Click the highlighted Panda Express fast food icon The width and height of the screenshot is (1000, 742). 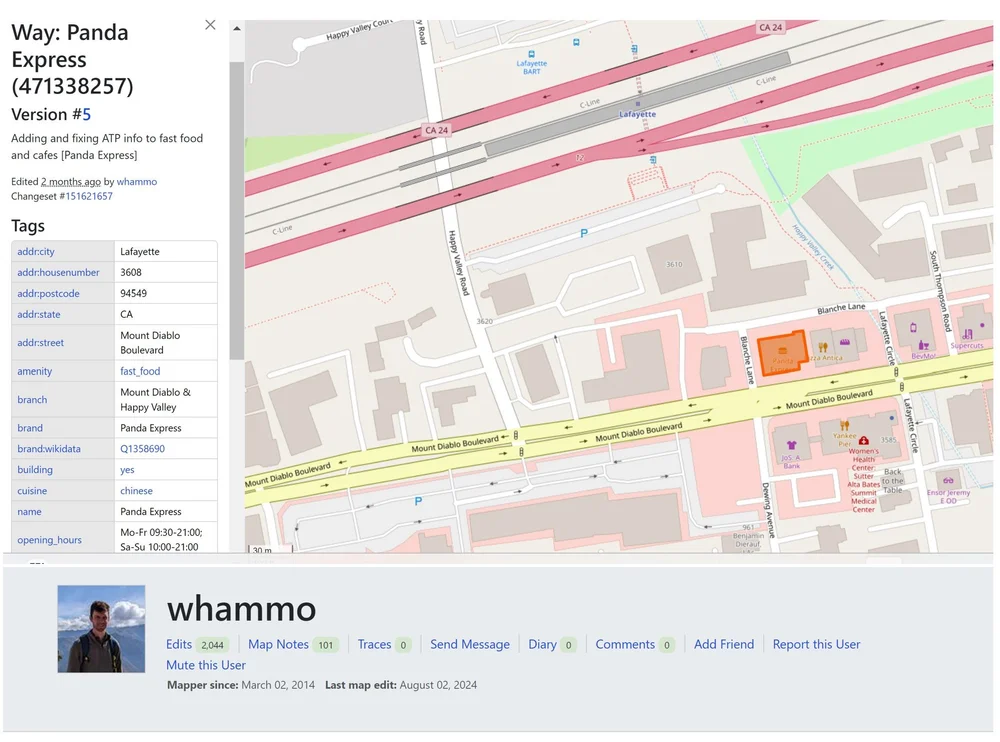coord(783,351)
